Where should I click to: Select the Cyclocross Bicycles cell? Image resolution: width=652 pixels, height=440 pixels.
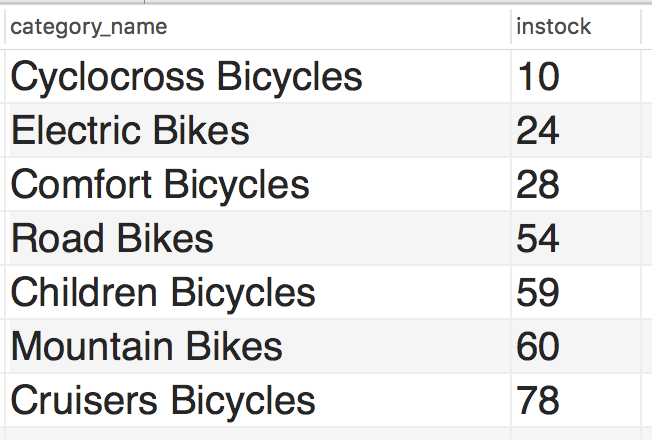(258, 76)
